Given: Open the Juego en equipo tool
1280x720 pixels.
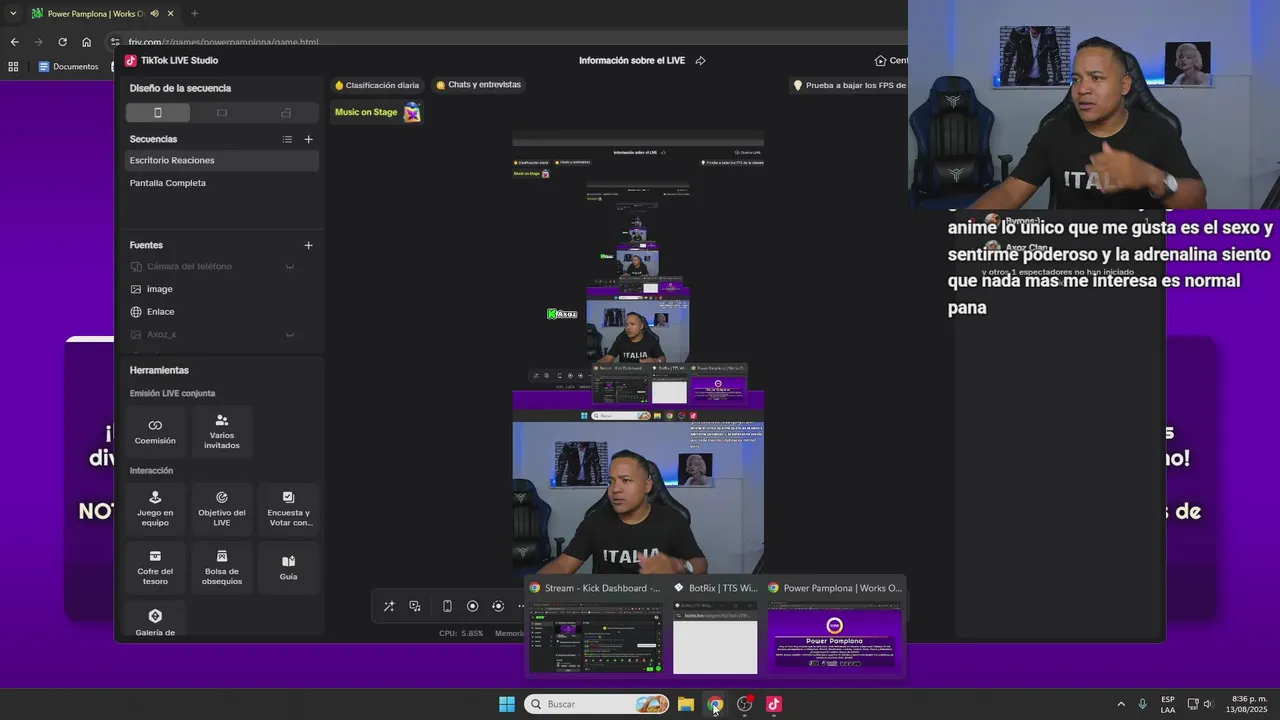Looking at the screenshot, I should [x=155, y=508].
